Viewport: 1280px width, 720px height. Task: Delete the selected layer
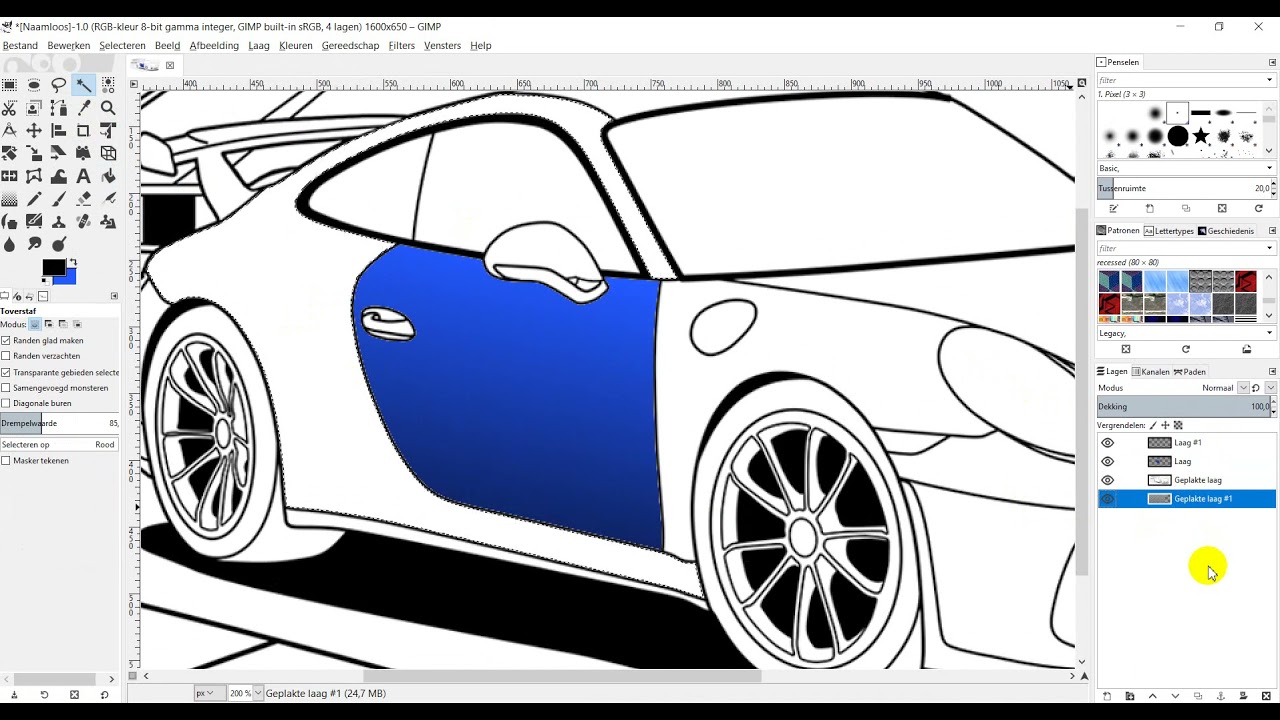click(1266, 696)
